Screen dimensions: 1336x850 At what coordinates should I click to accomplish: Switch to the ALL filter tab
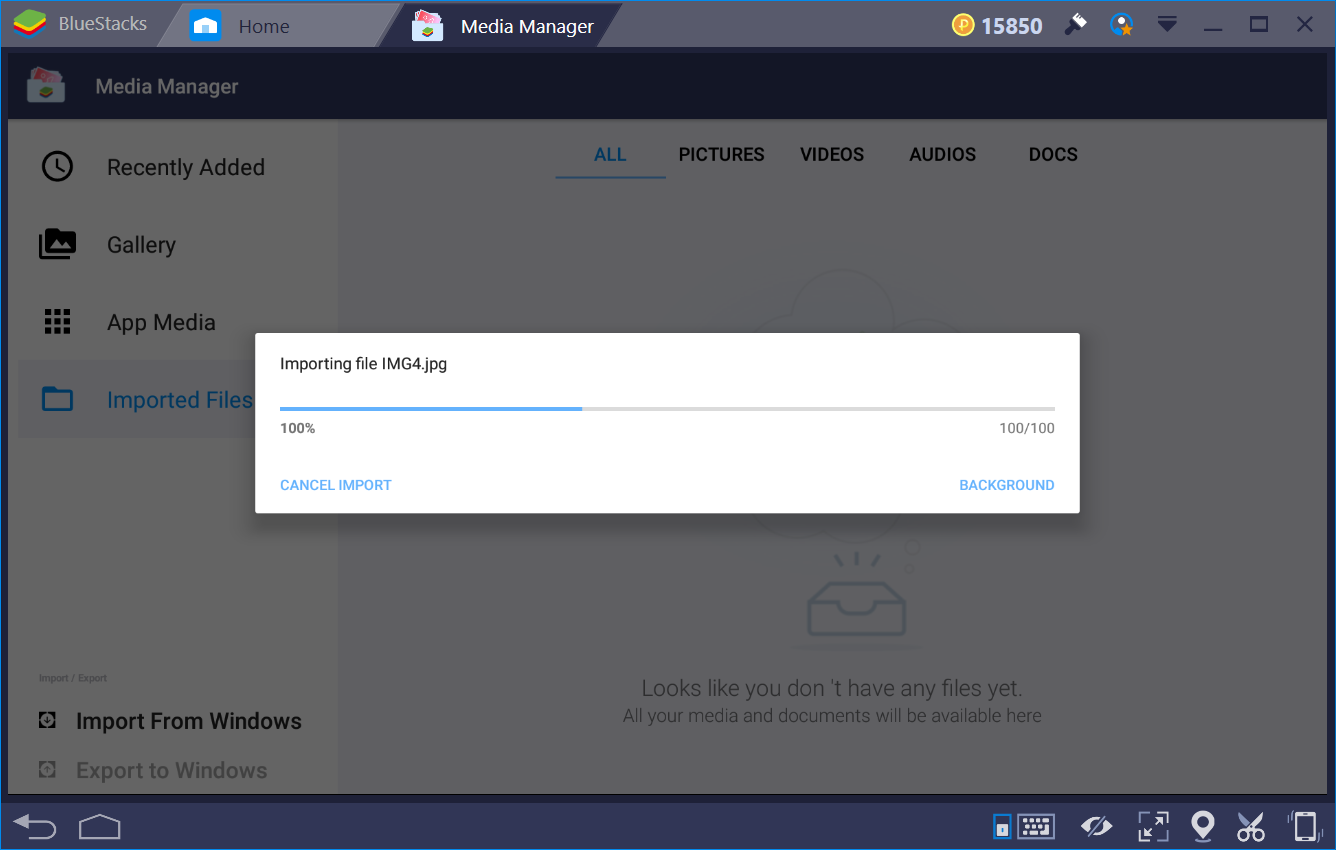pos(610,155)
